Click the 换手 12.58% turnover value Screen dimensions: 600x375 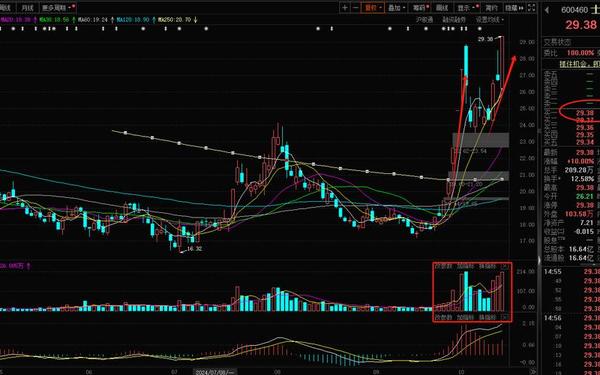click(x=583, y=179)
